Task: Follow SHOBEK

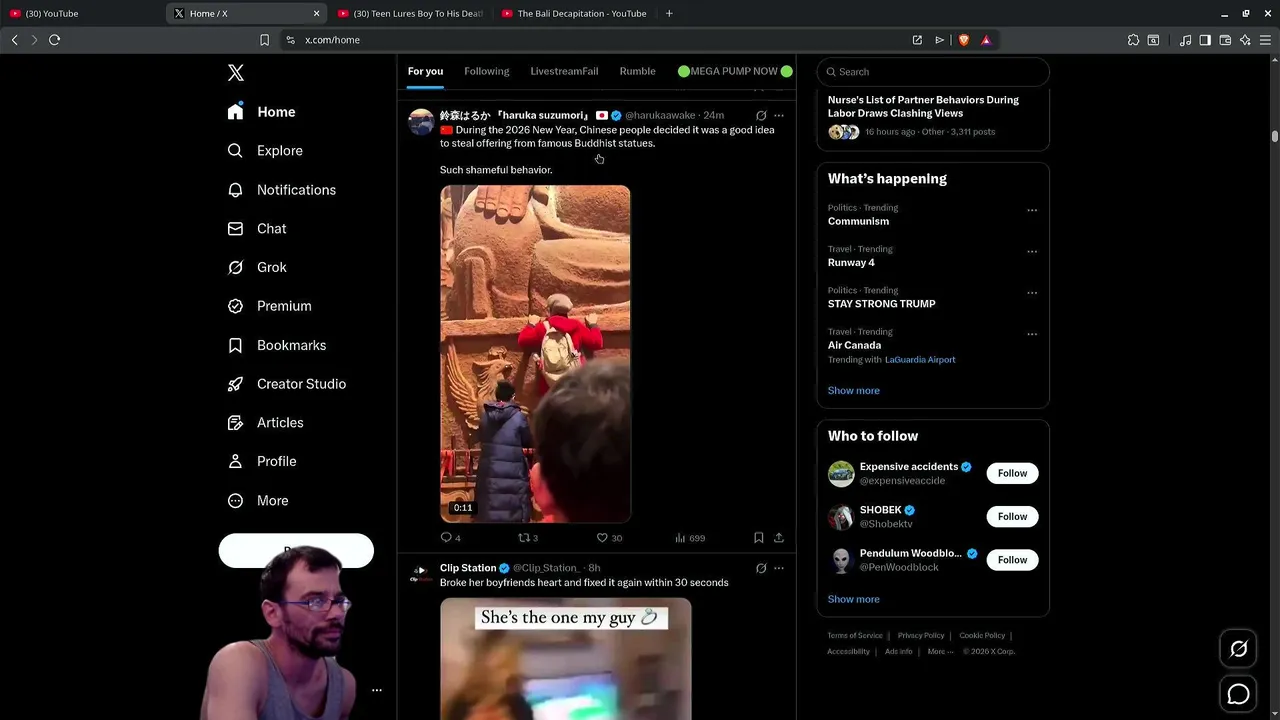Action: tap(1012, 516)
